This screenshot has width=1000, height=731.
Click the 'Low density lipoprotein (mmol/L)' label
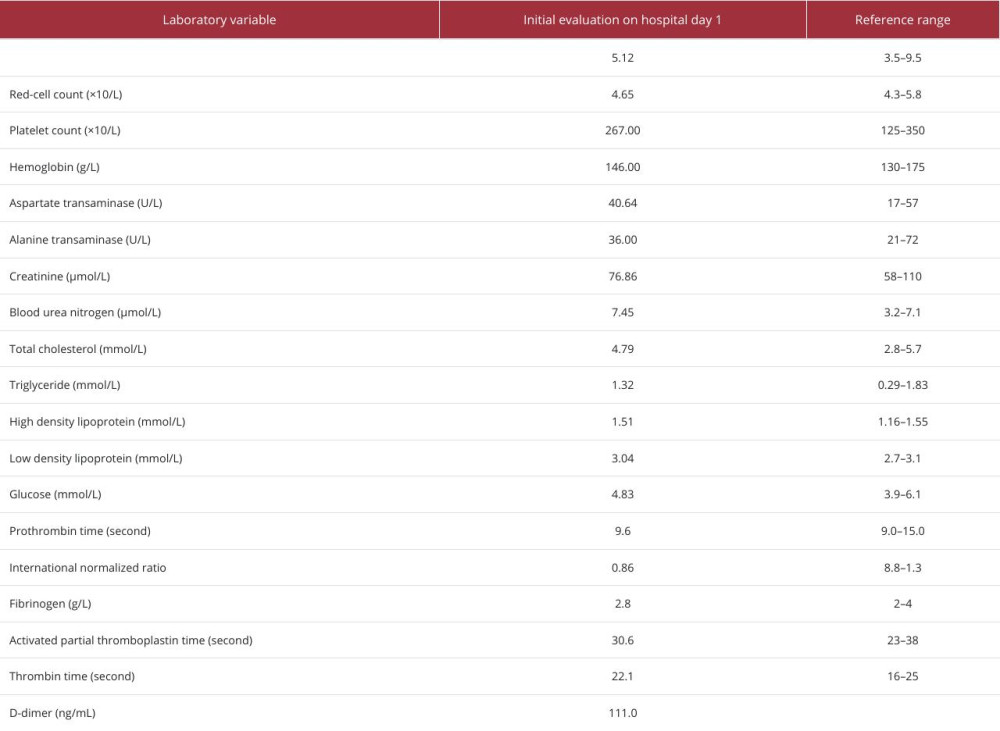point(96,458)
